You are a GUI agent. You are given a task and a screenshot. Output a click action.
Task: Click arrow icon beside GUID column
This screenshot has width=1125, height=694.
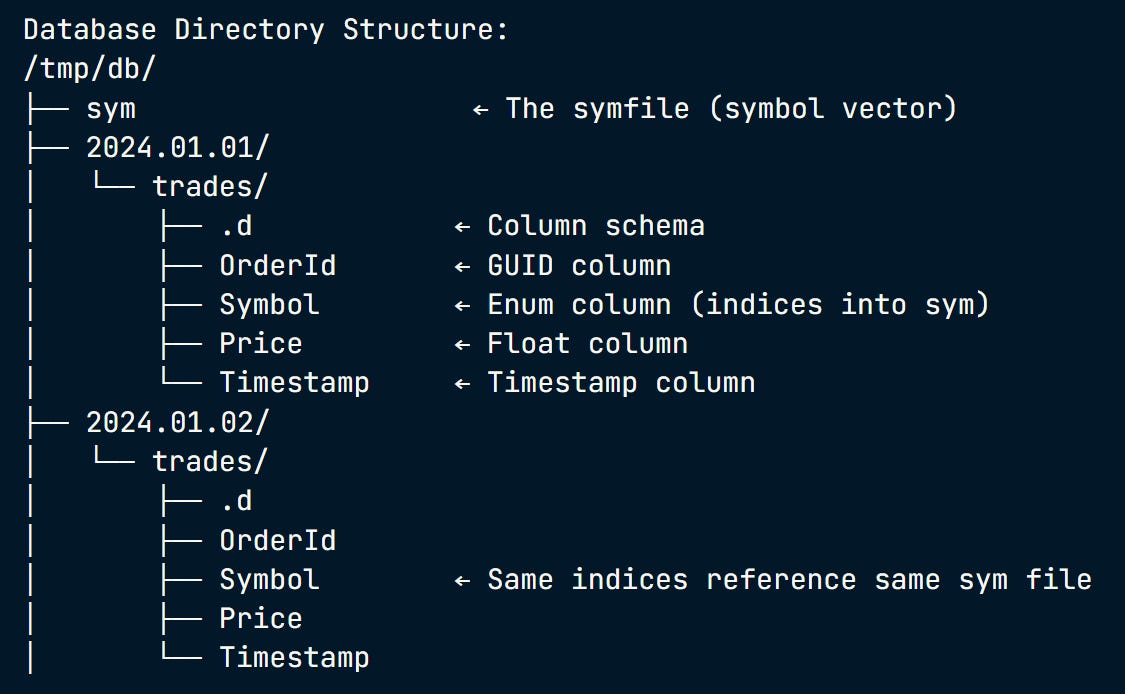click(462, 267)
